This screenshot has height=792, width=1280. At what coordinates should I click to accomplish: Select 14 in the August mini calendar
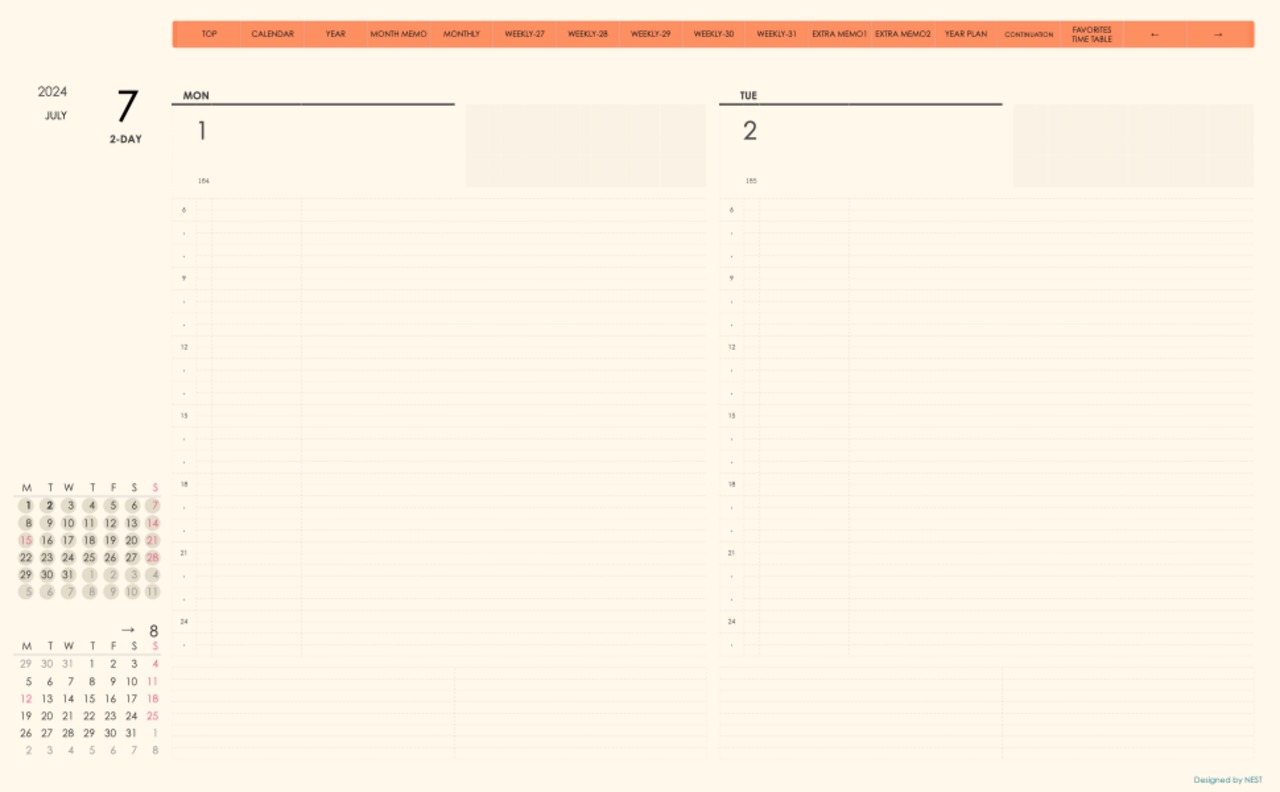pyautogui.click(x=68, y=699)
